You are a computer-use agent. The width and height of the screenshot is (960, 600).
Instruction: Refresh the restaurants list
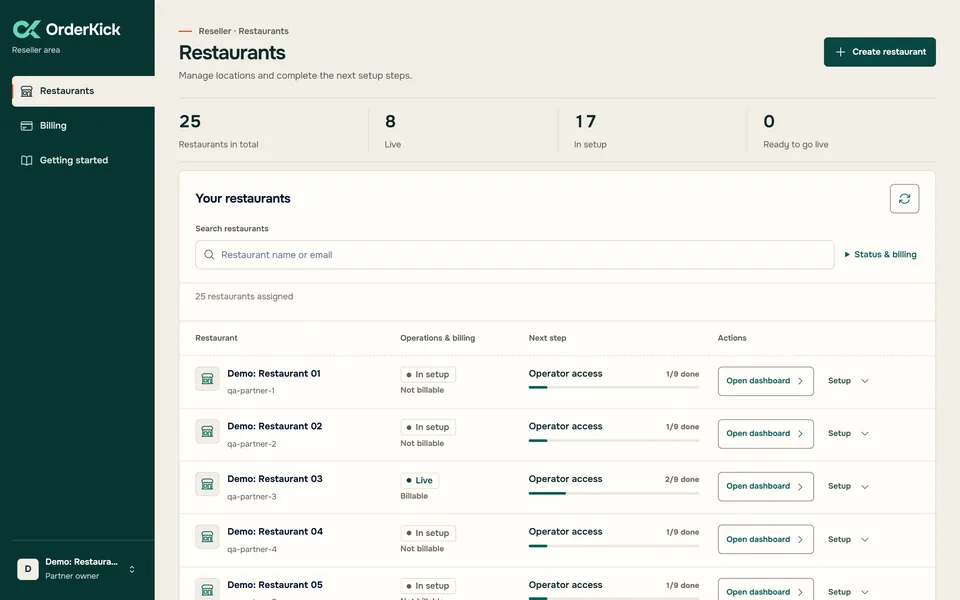coord(904,198)
